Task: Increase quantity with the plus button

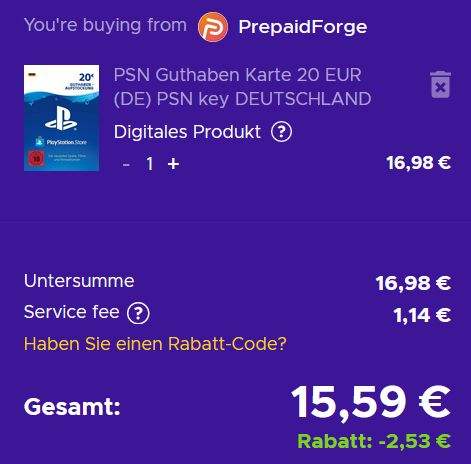Action: click(x=173, y=164)
